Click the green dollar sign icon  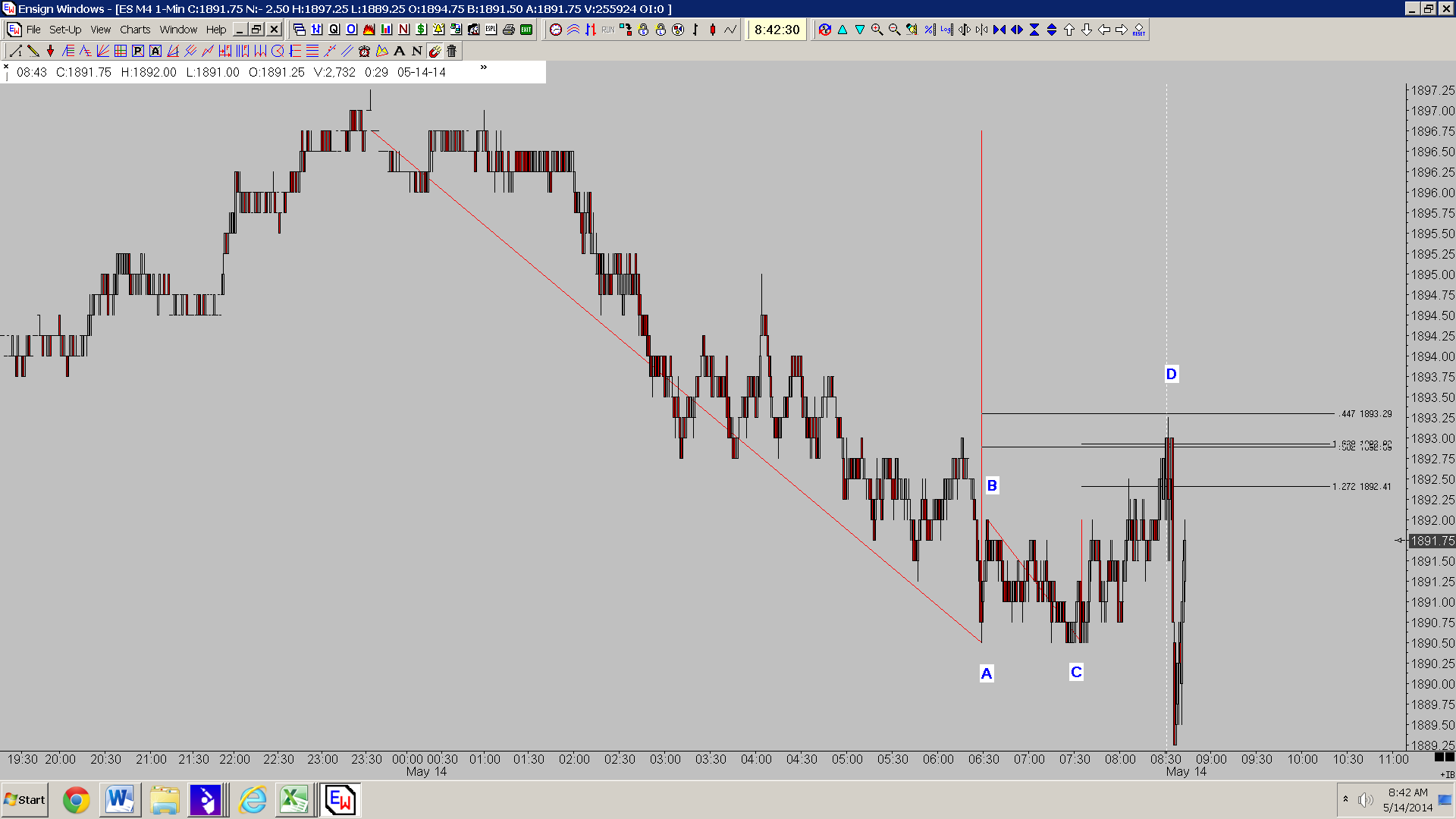[421, 30]
